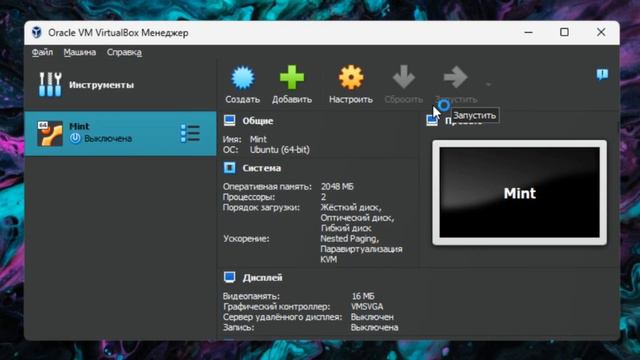
Task: Click the 2048 МБ memory value
Action: click(x=337, y=187)
